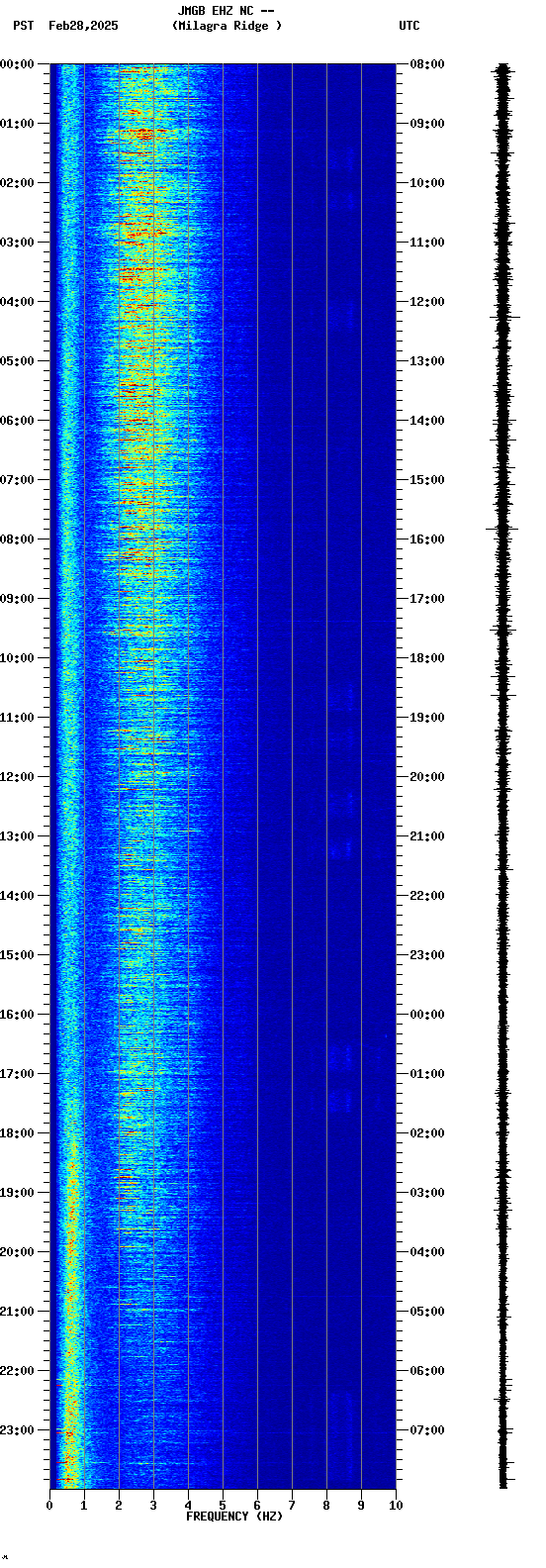Screen dimensions: 546x1568
Task: Click the 02:00 UTC time label
Action: 427,1133
